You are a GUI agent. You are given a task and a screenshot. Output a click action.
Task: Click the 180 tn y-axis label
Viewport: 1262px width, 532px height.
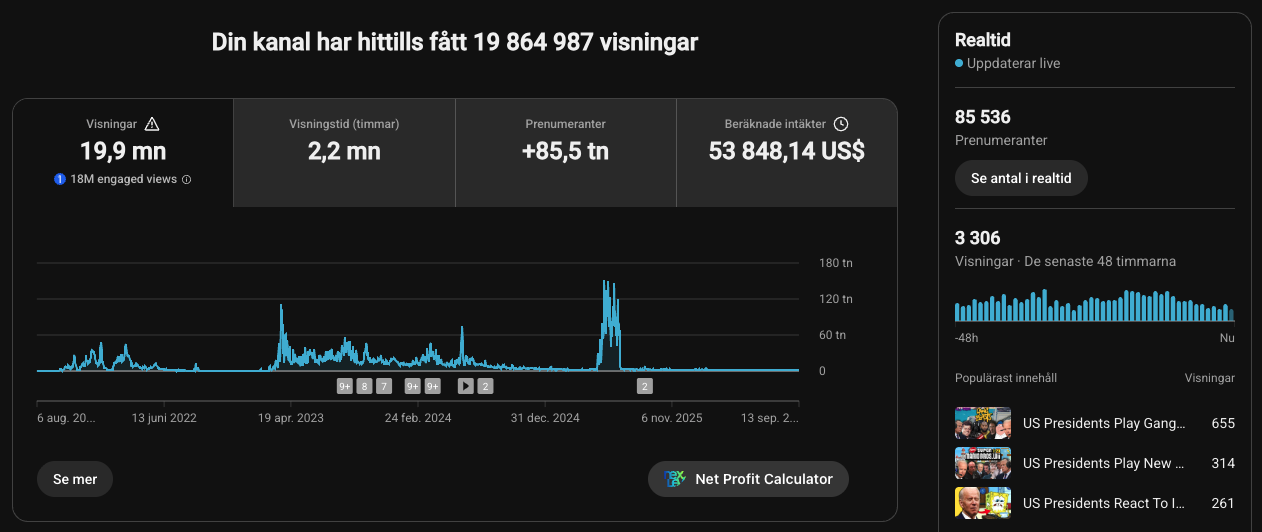[835, 263]
